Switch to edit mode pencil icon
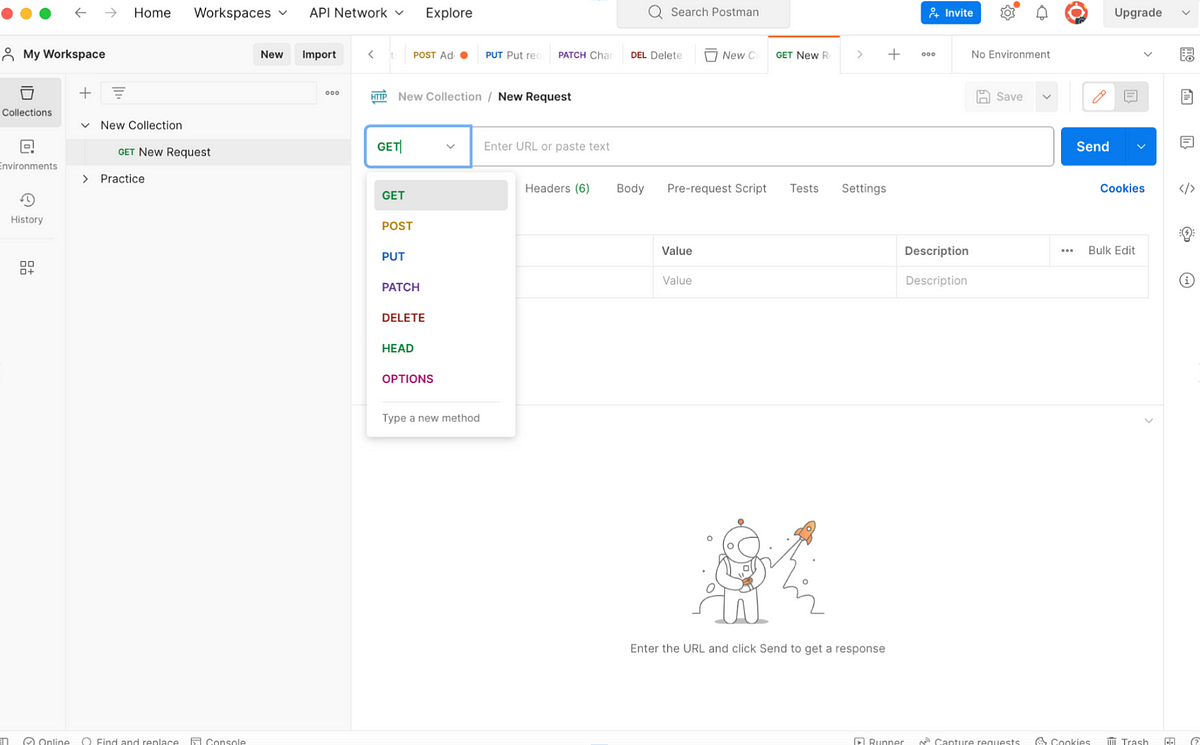Image resolution: width=1200 pixels, height=745 pixels. coord(1099,97)
